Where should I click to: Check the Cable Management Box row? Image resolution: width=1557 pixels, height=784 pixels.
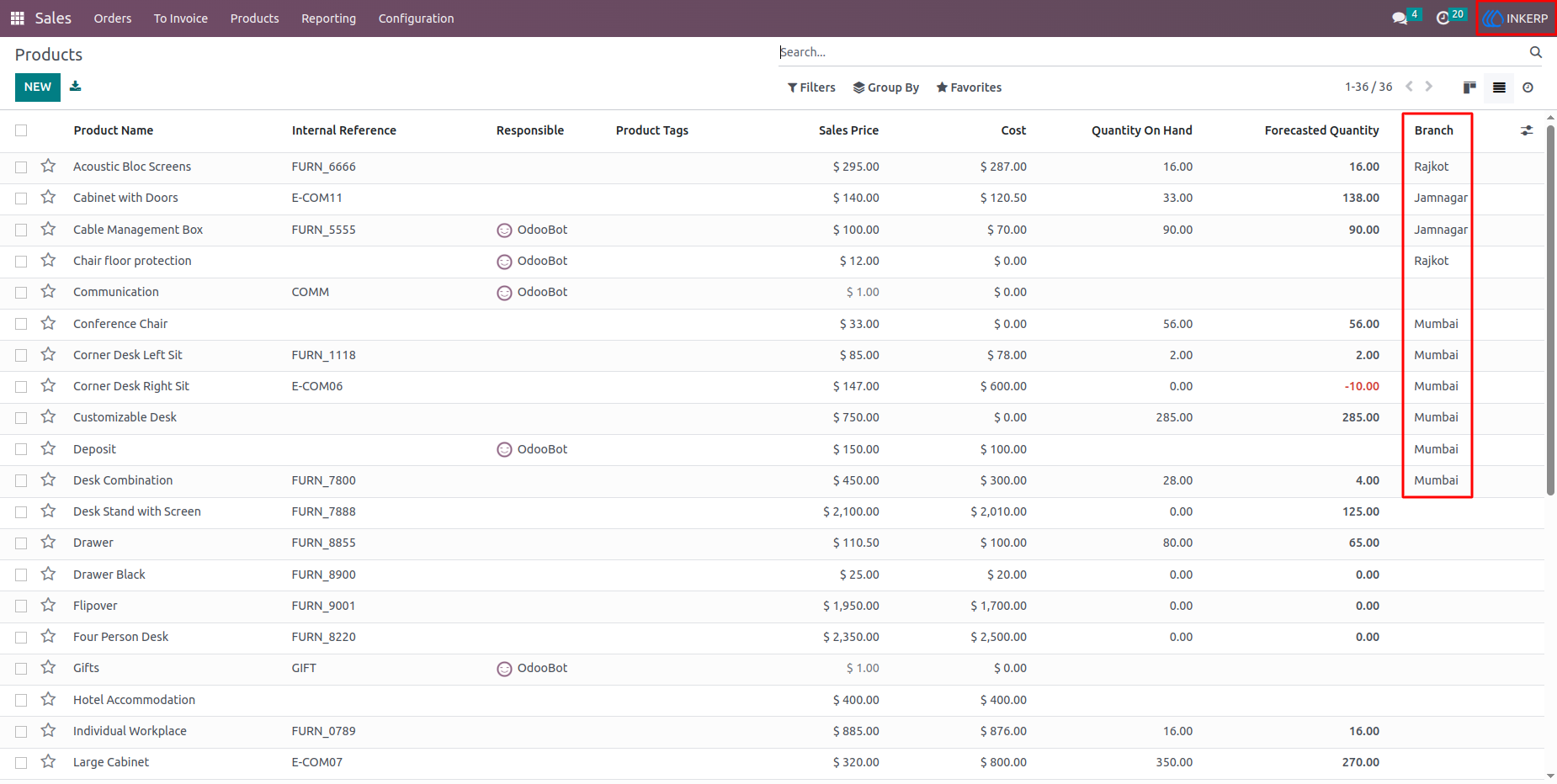tap(21, 230)
